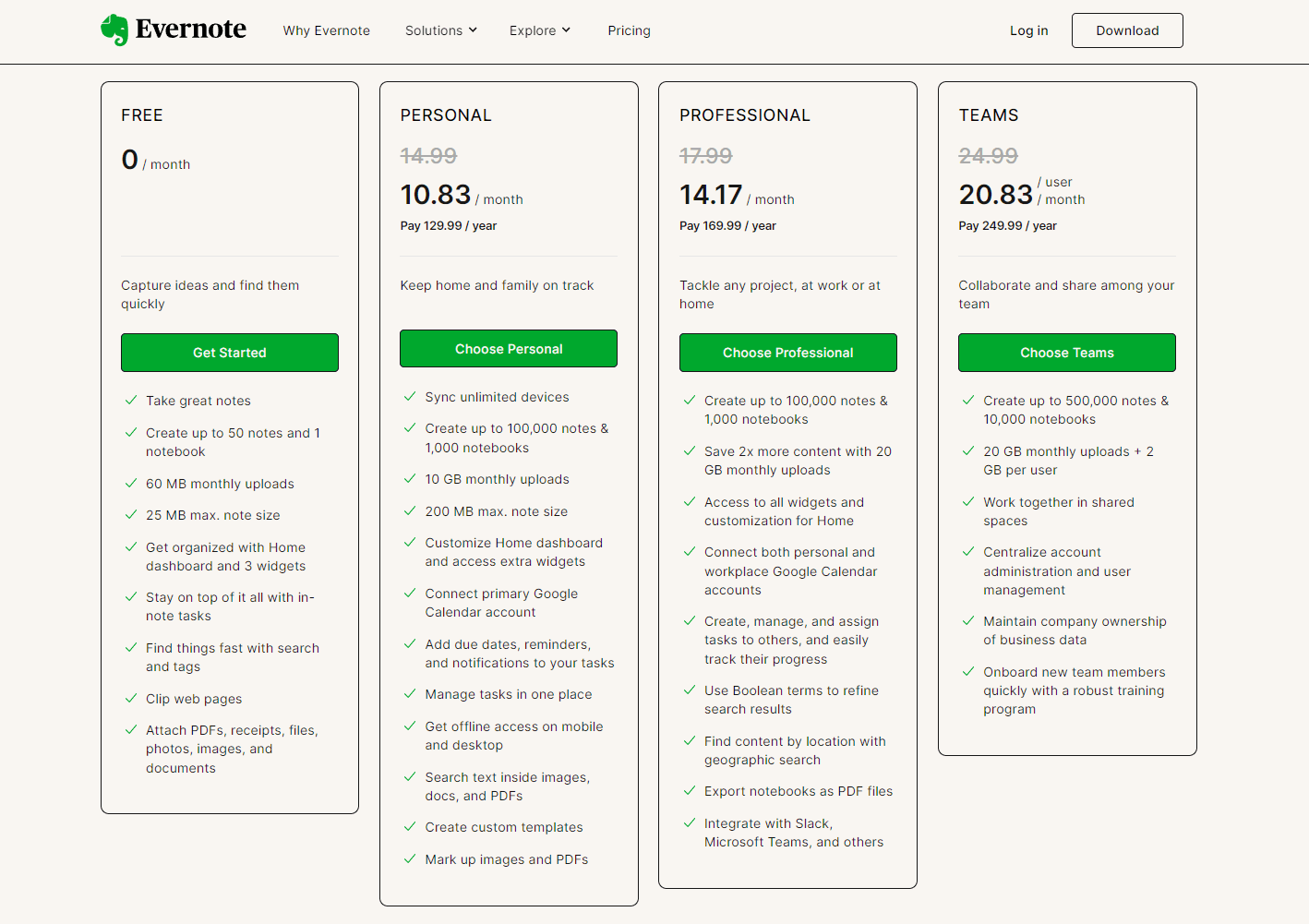Click the Choose Personal button
This screenshot has height=924, width=1309.
509,349
